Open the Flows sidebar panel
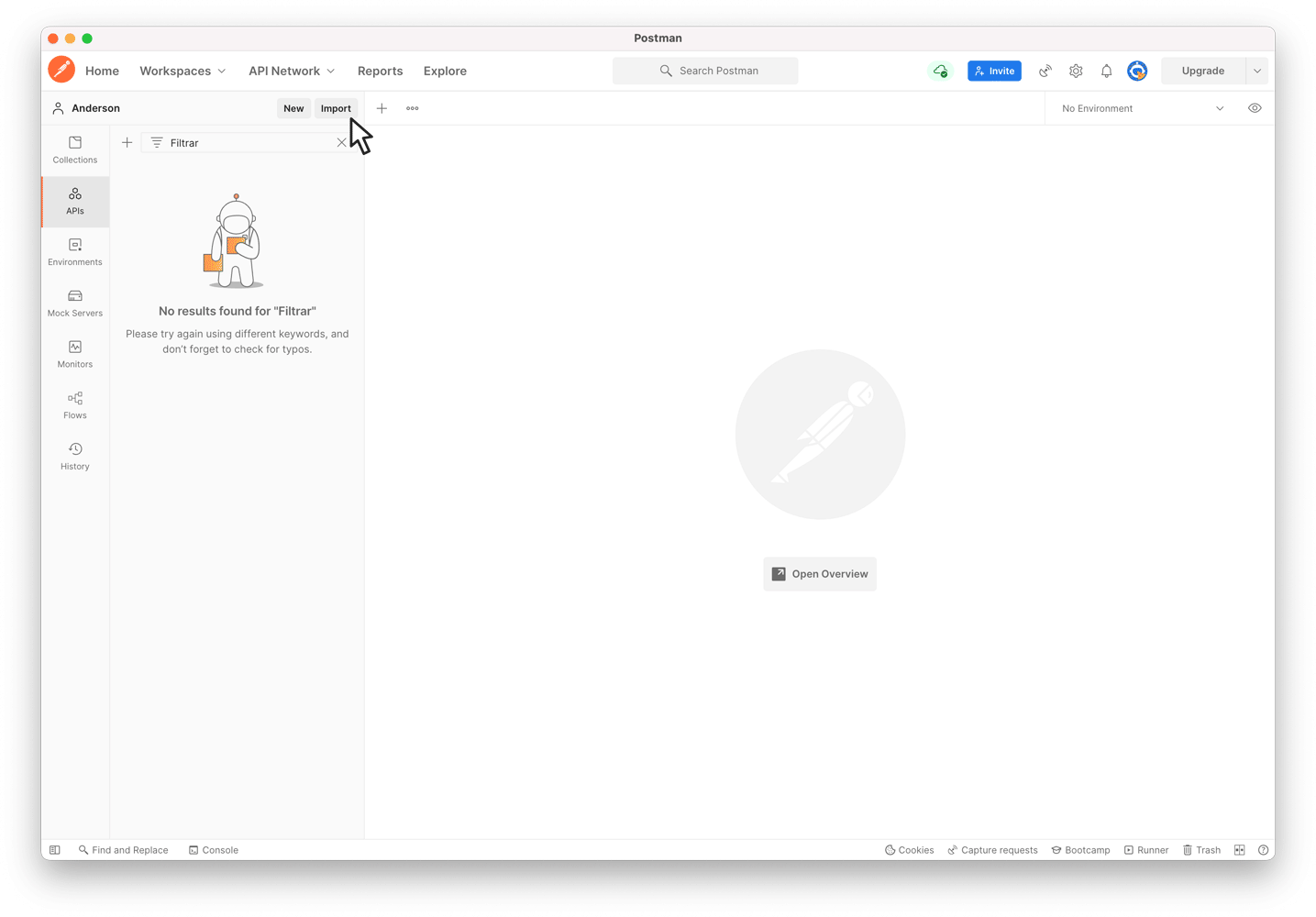This screenshot has width=1316, height=917. point(75,405)
